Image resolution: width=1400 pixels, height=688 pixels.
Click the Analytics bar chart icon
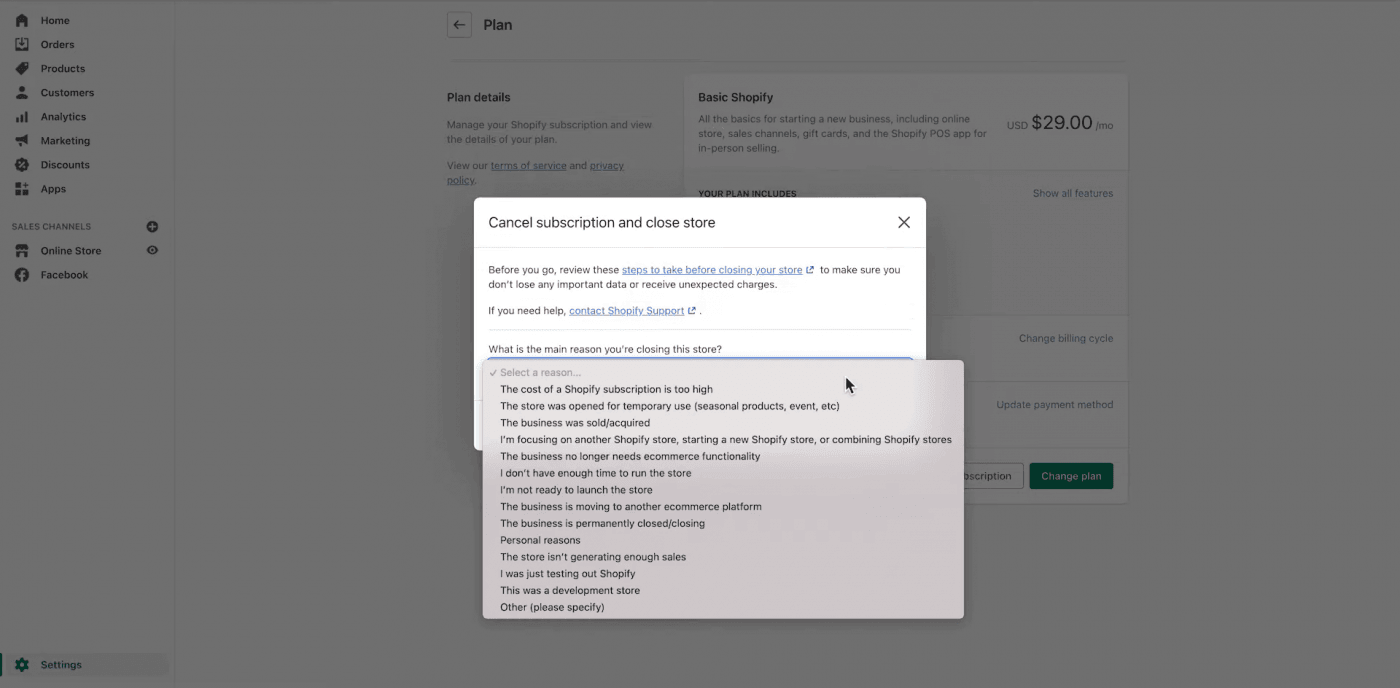click(x=22, y=116)
